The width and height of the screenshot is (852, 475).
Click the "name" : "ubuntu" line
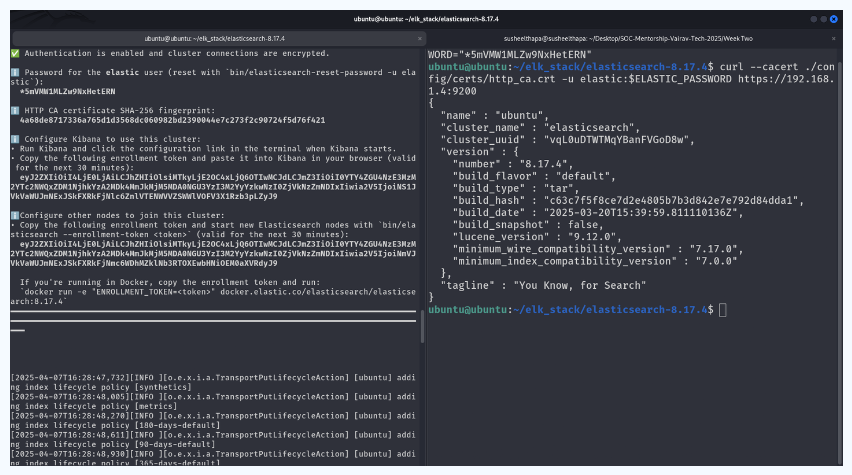494,115
